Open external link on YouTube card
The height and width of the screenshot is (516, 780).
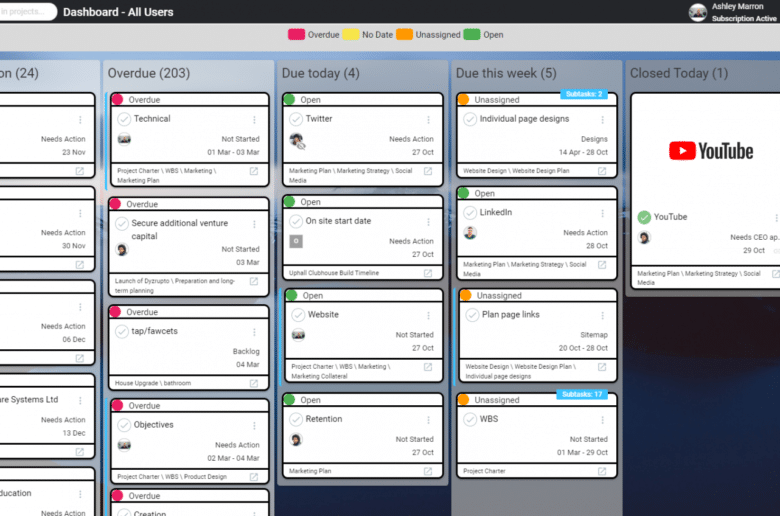click(x=776, y=273)
